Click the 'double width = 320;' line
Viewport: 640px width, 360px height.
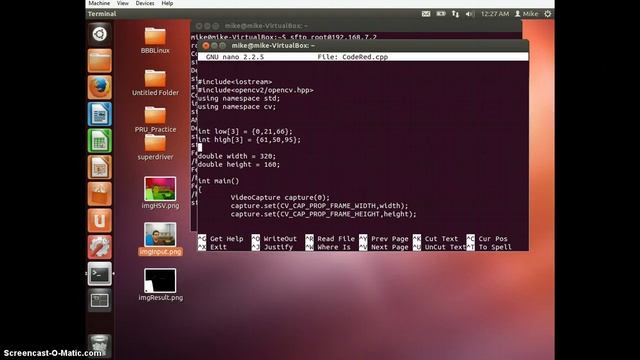237,156
